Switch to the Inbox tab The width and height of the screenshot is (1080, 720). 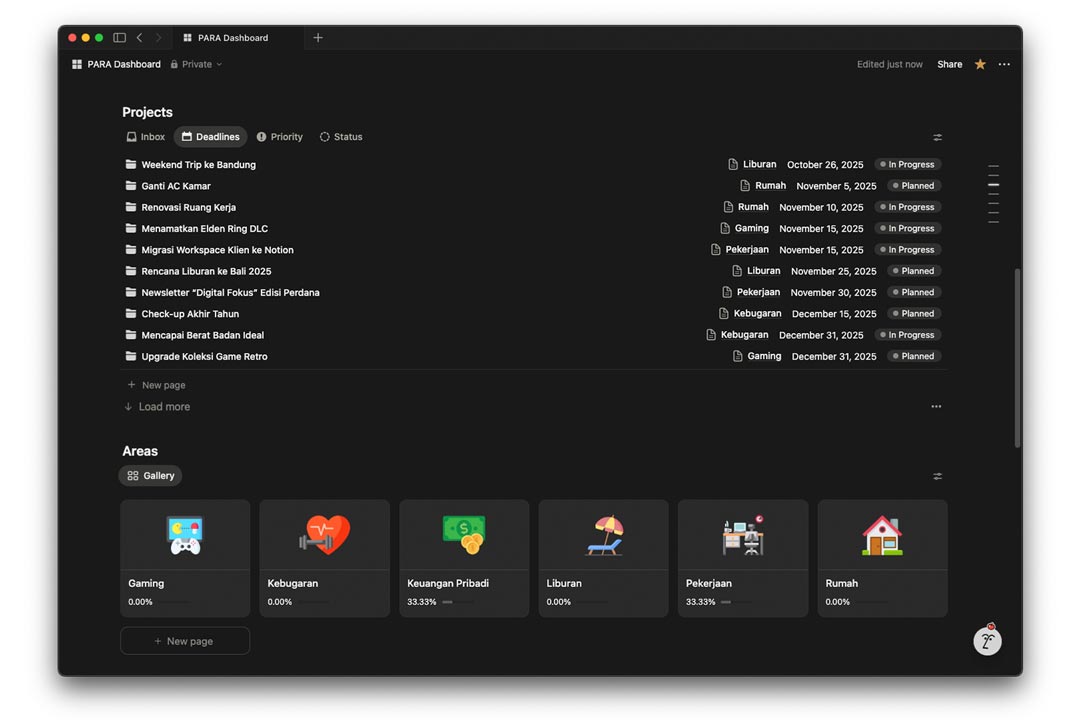[x=146, y=137]
